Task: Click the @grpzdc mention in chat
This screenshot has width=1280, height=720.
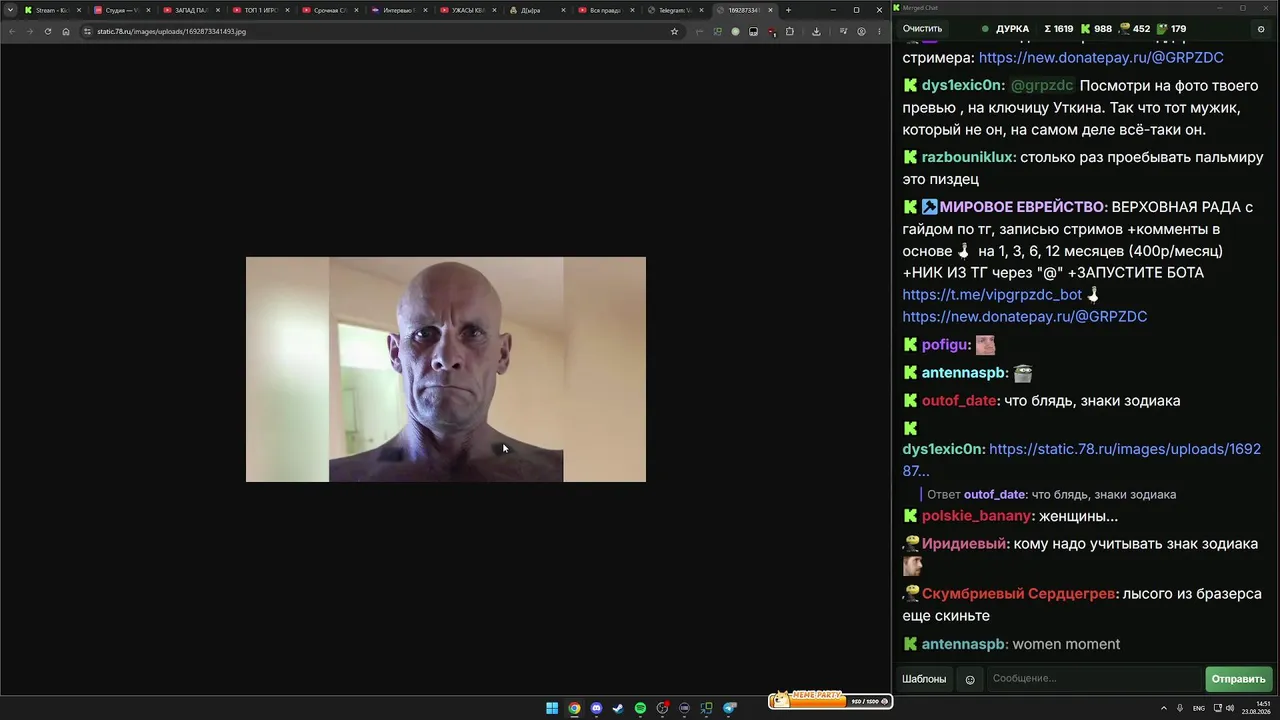Action: (x=1042, y=85)
